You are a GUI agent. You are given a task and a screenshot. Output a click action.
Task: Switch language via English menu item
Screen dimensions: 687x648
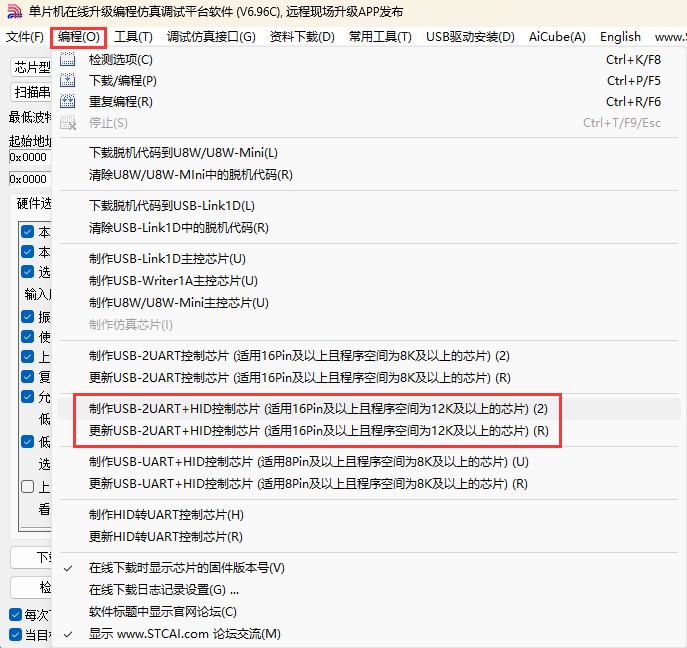pos(620,37)
